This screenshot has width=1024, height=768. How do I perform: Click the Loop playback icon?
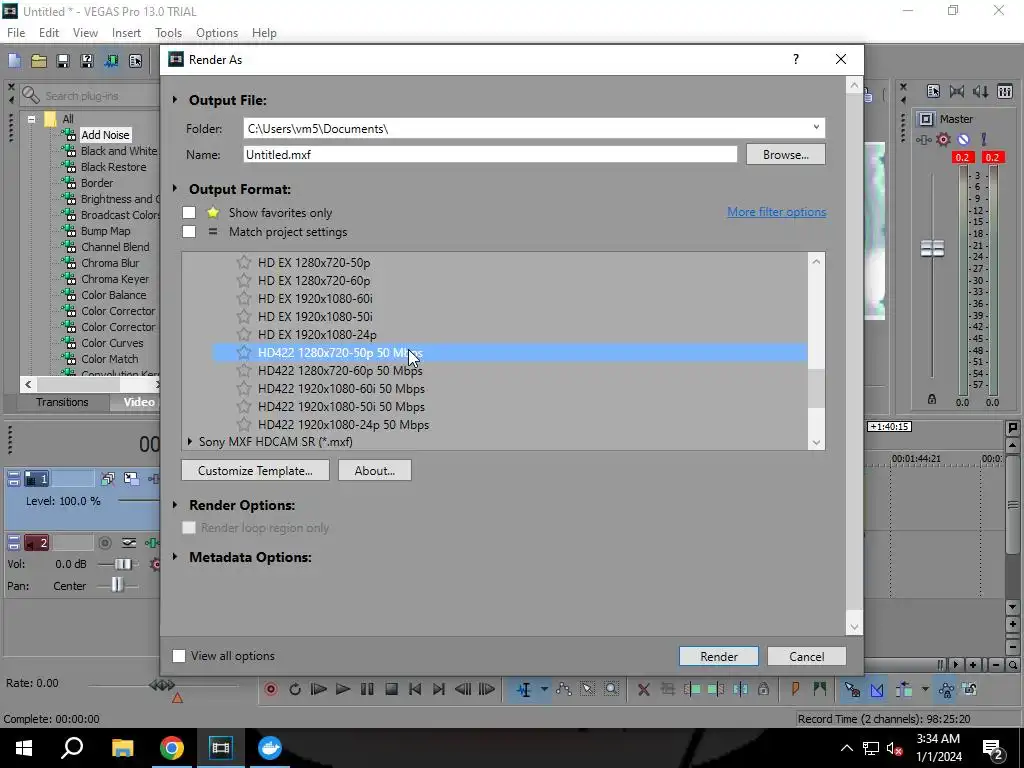[x=295, y=689]
